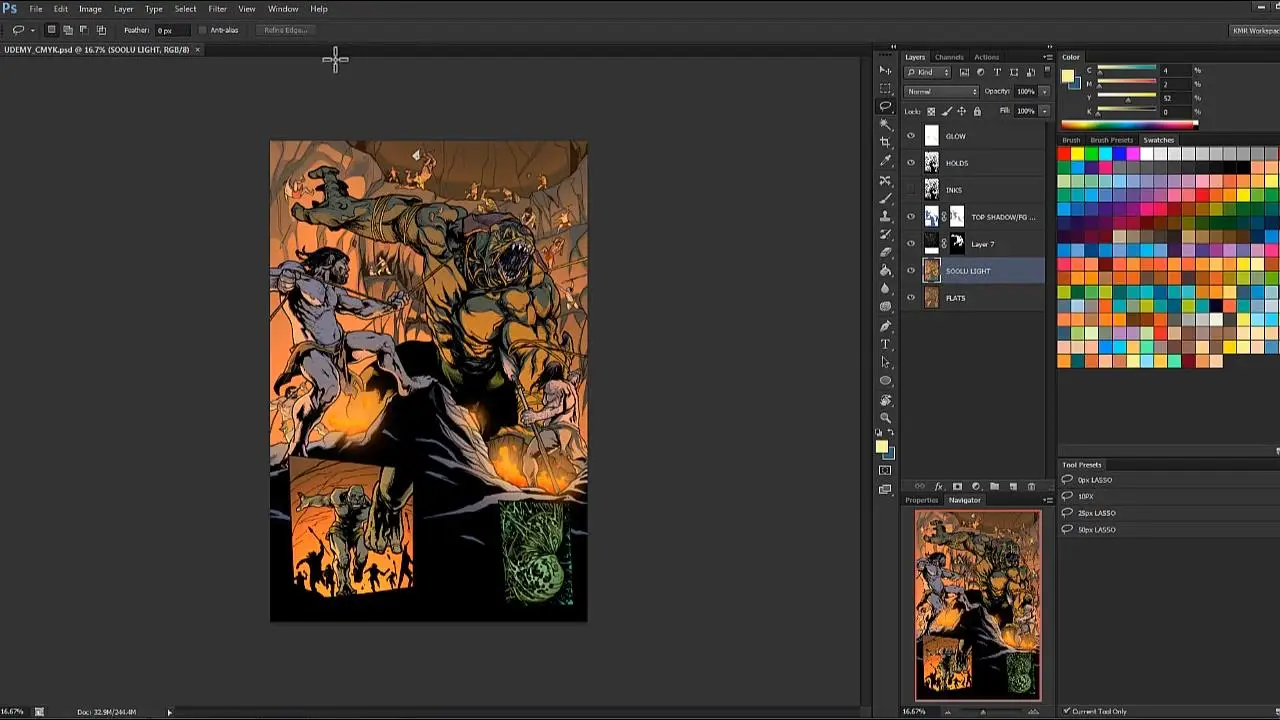Open the Opacity slider dropdown arrow
Viewport: 1280px width, 720px height.
tap(1044, 91)
